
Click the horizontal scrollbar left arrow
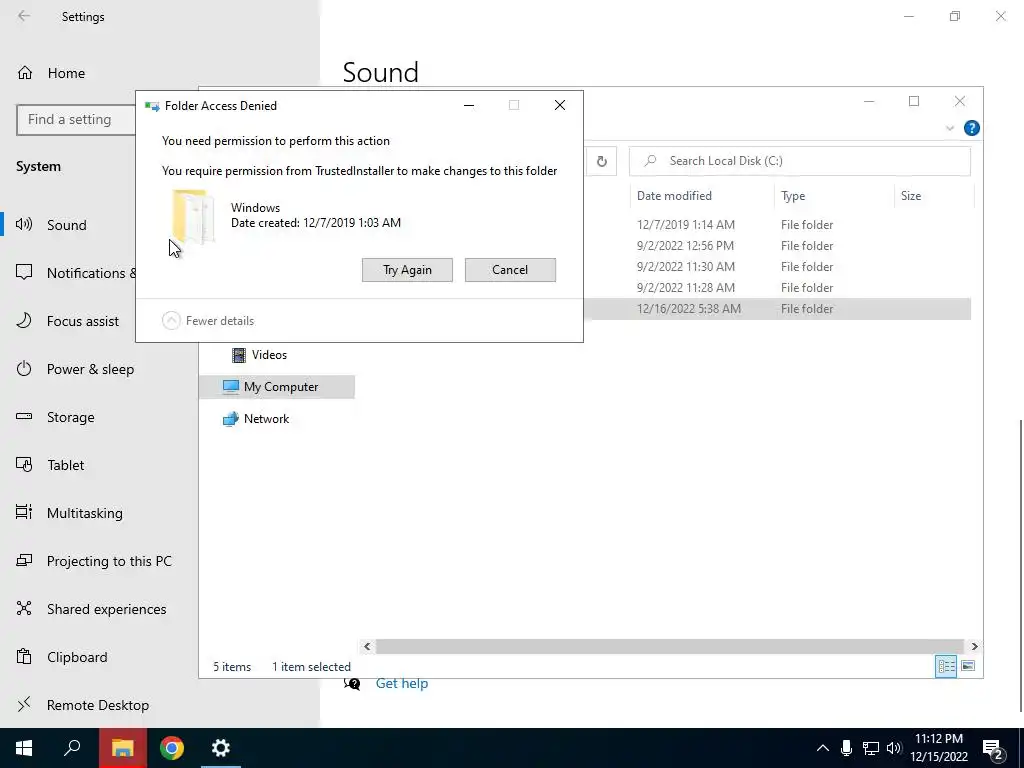pos(367,646)
